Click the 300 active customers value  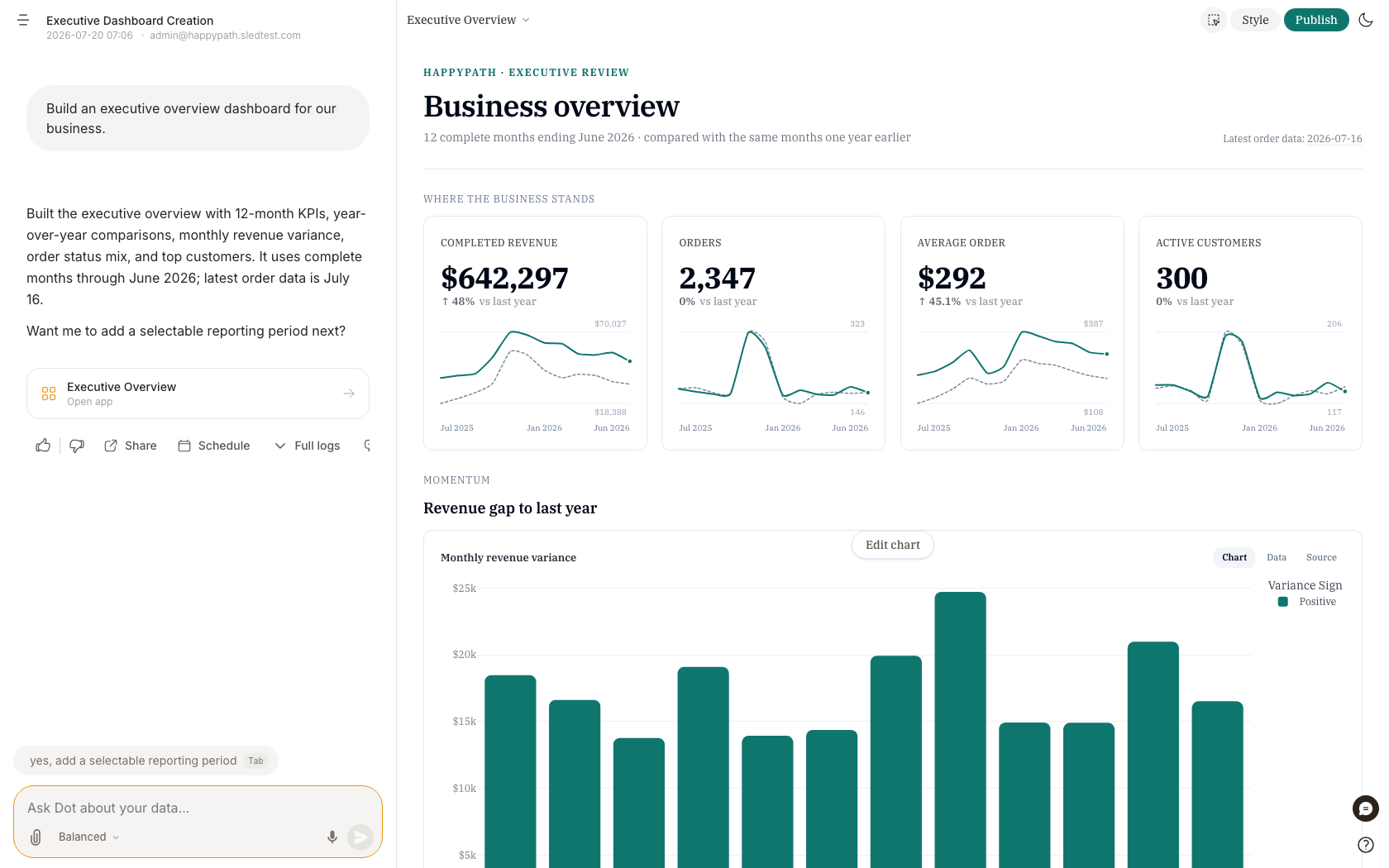(1181, 278)
